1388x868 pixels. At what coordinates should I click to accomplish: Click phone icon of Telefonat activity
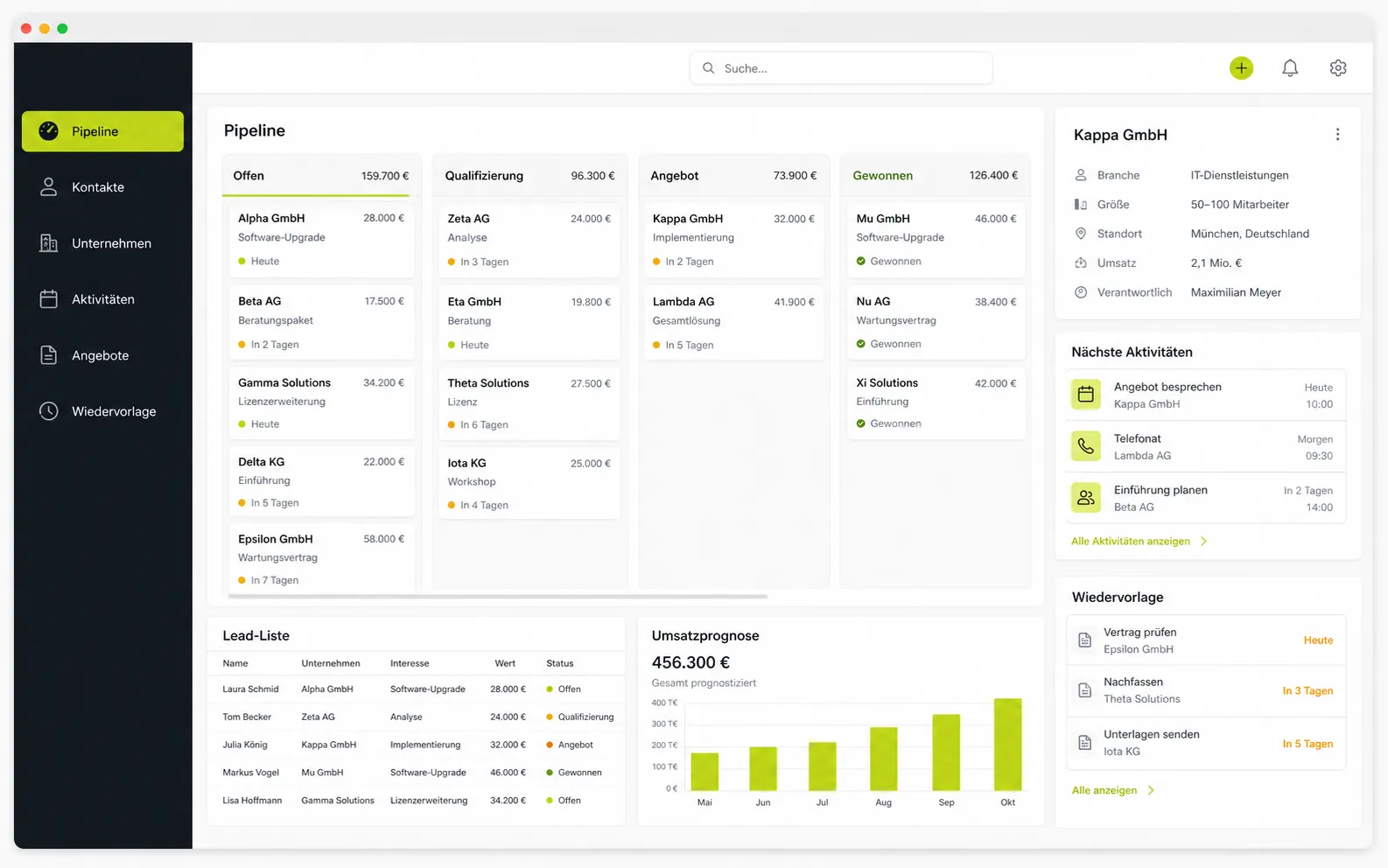coord(1086,446)
